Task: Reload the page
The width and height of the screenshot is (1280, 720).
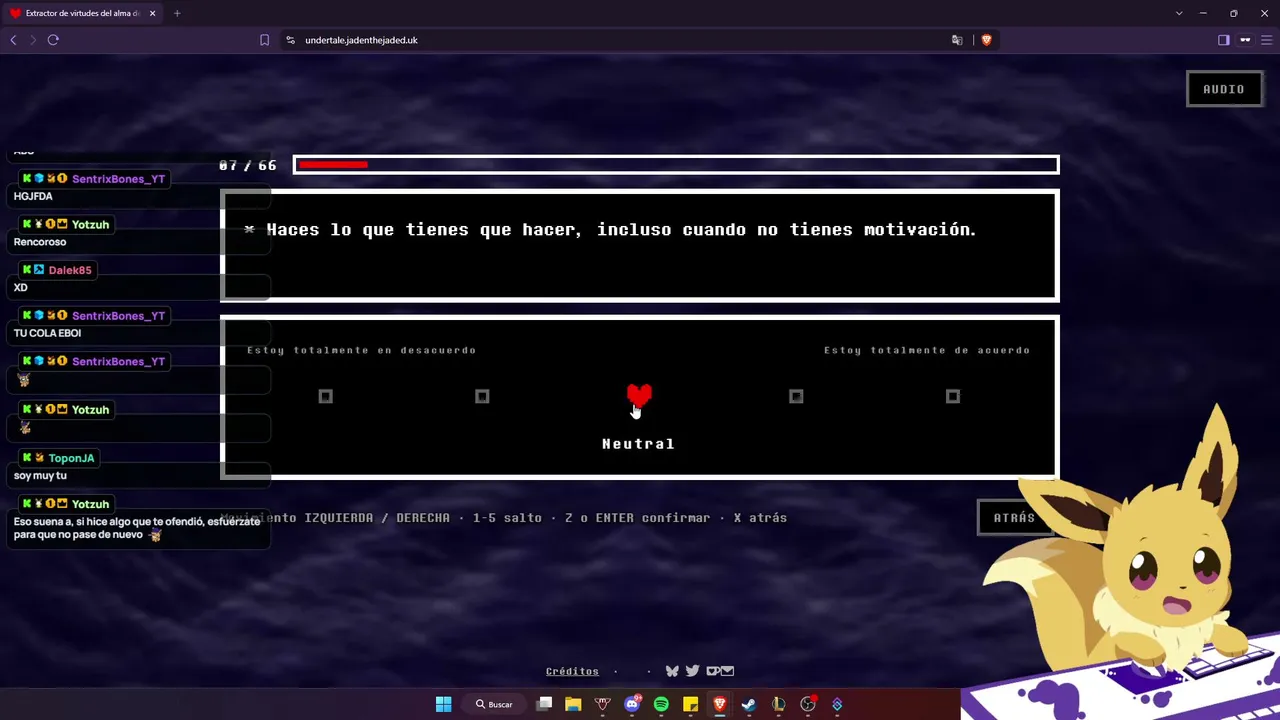Action: click(53, 40)
